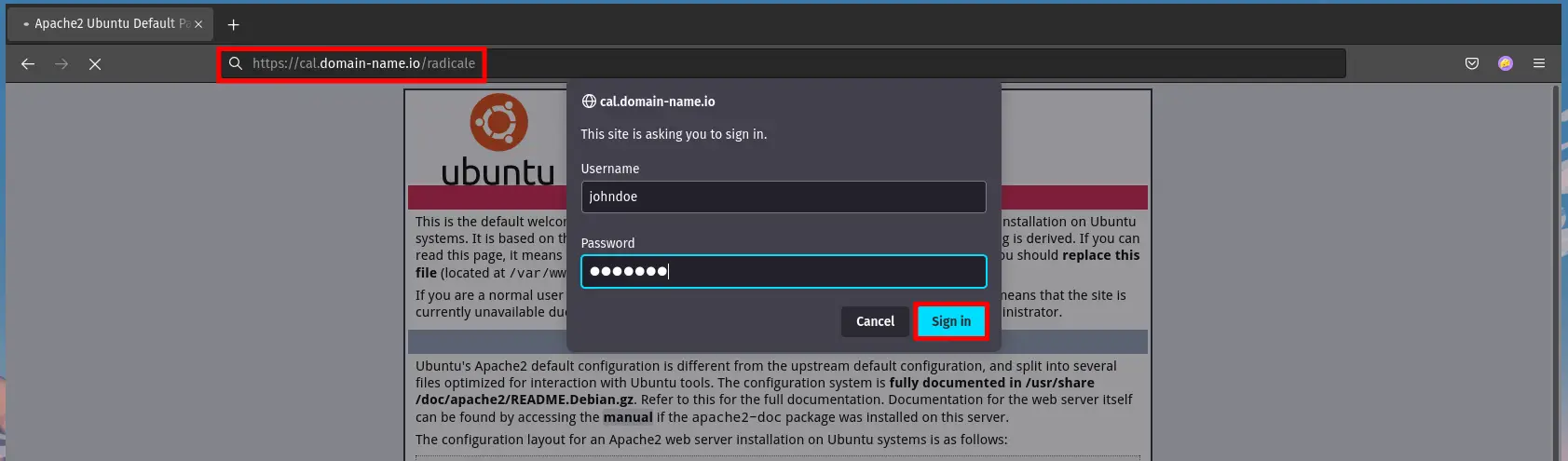Open the hamburger application menu

tap(1539, 63)
